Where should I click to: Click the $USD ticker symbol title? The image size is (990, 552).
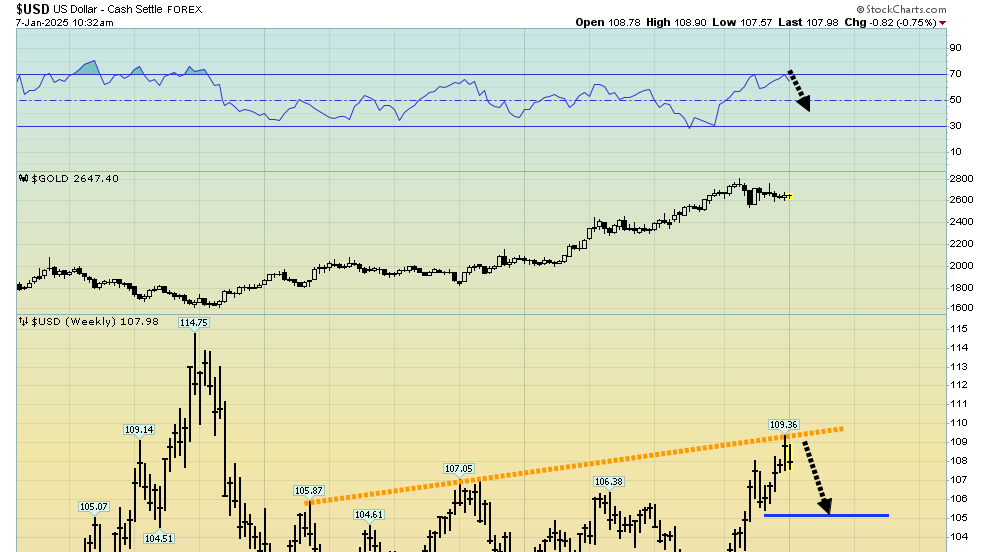tap(35, 8)
